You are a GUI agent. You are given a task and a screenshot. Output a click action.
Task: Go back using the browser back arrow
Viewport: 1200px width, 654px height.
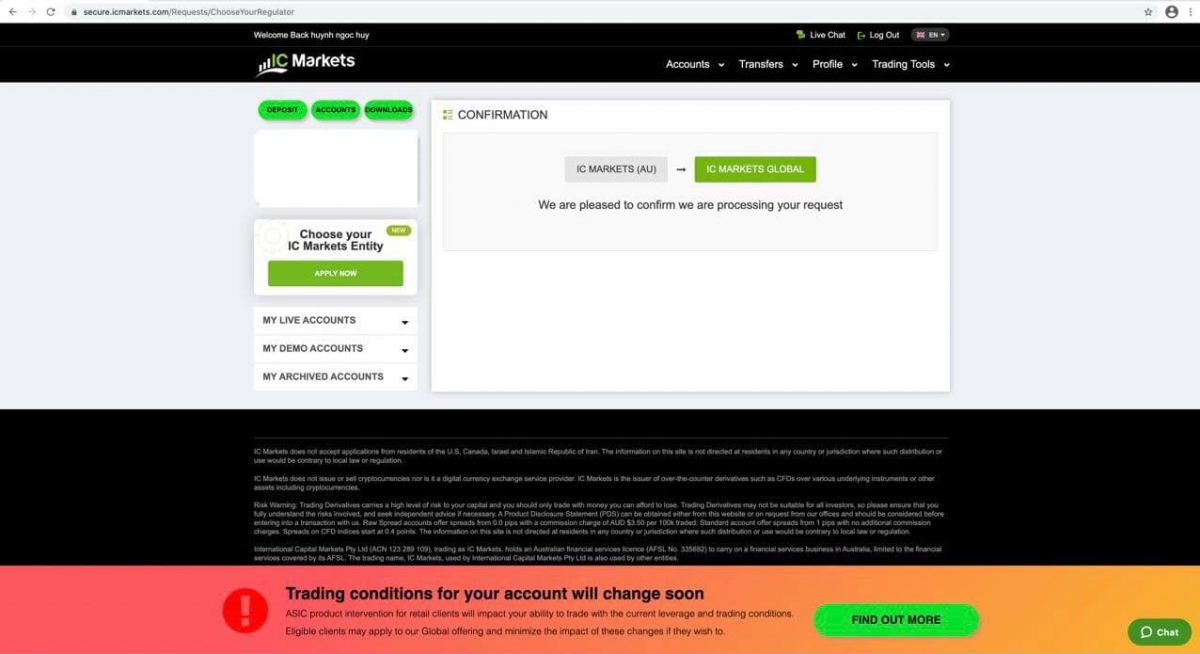[13, 12]
